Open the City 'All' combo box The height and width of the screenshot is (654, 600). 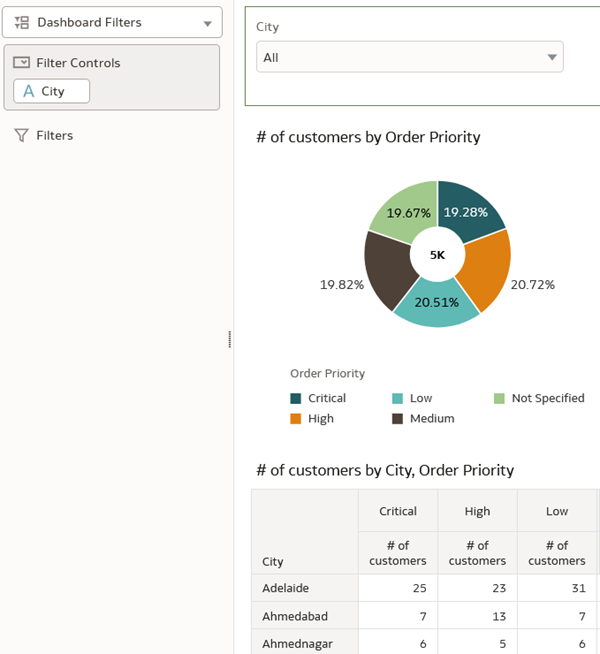point(410,57)
